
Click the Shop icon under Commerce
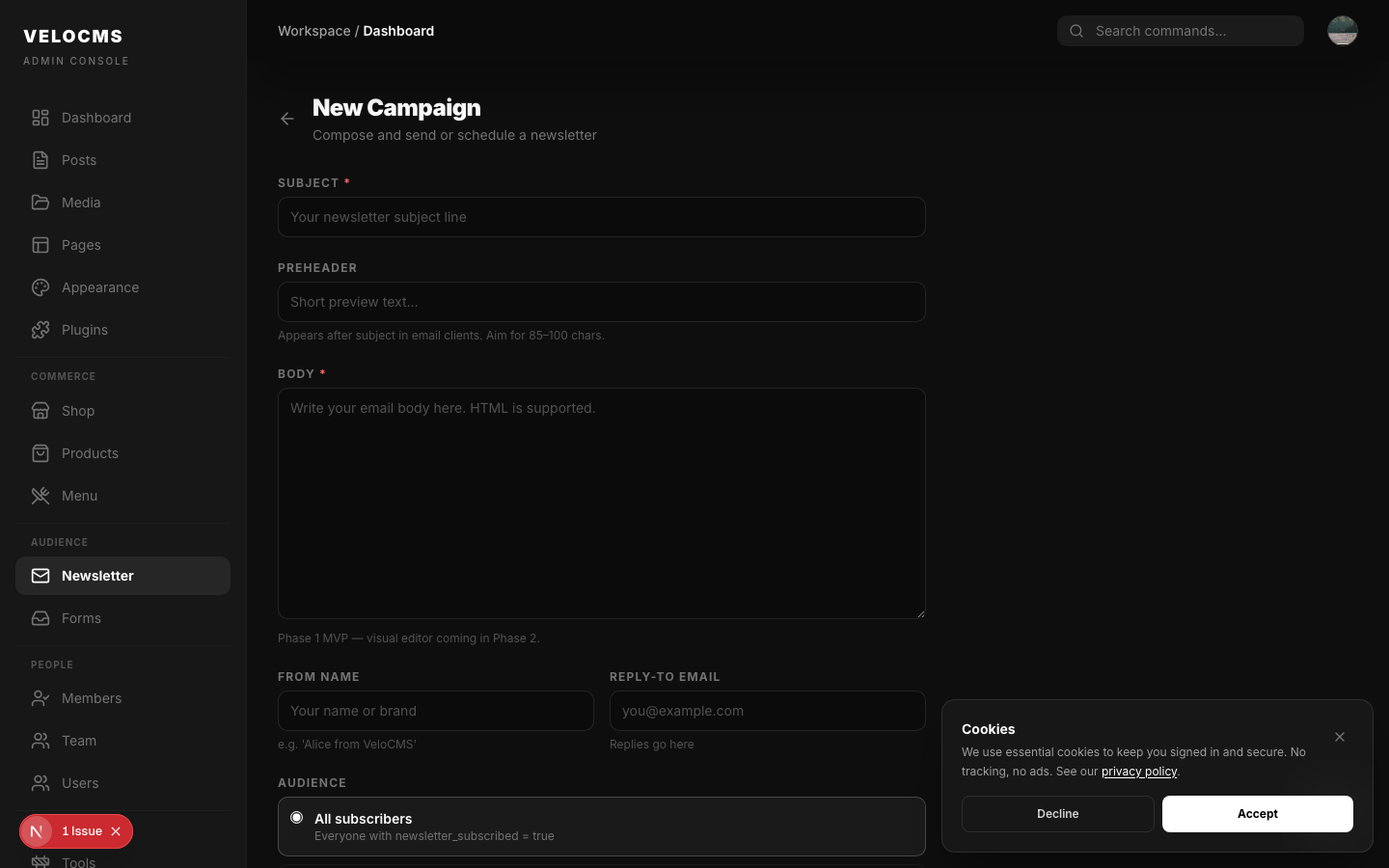40,411
